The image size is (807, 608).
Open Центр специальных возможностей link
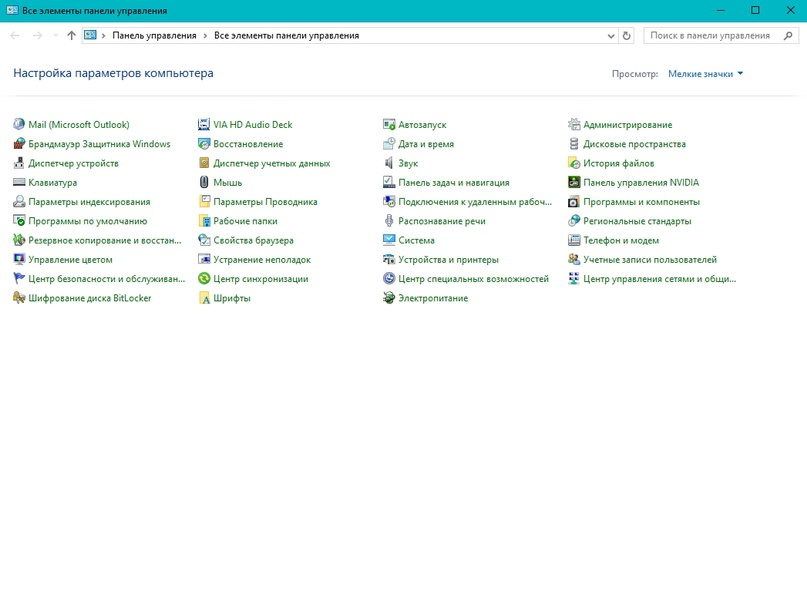click(x=473, y=279)
